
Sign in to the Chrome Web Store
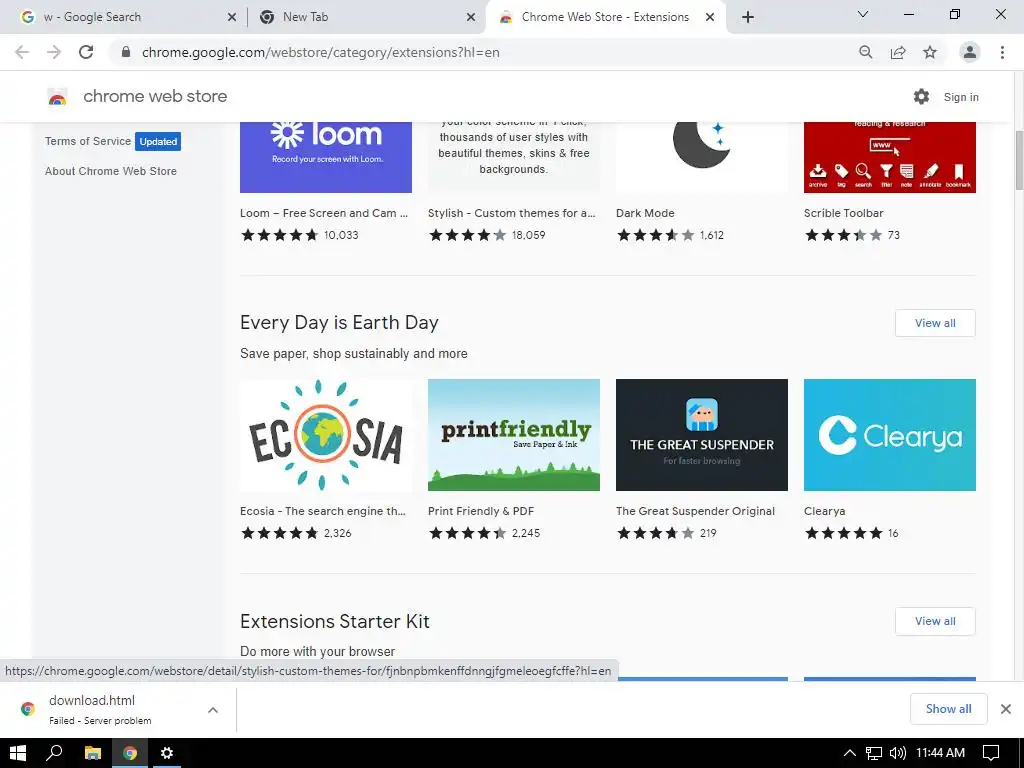click(961, 97)
